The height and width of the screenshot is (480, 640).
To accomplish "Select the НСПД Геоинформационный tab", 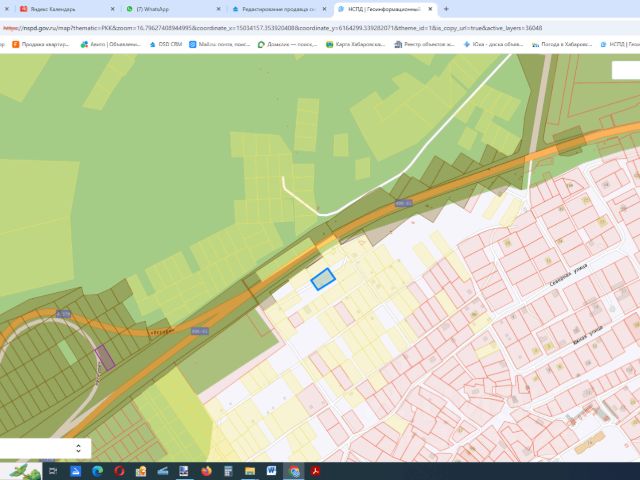I will point(384,9).
